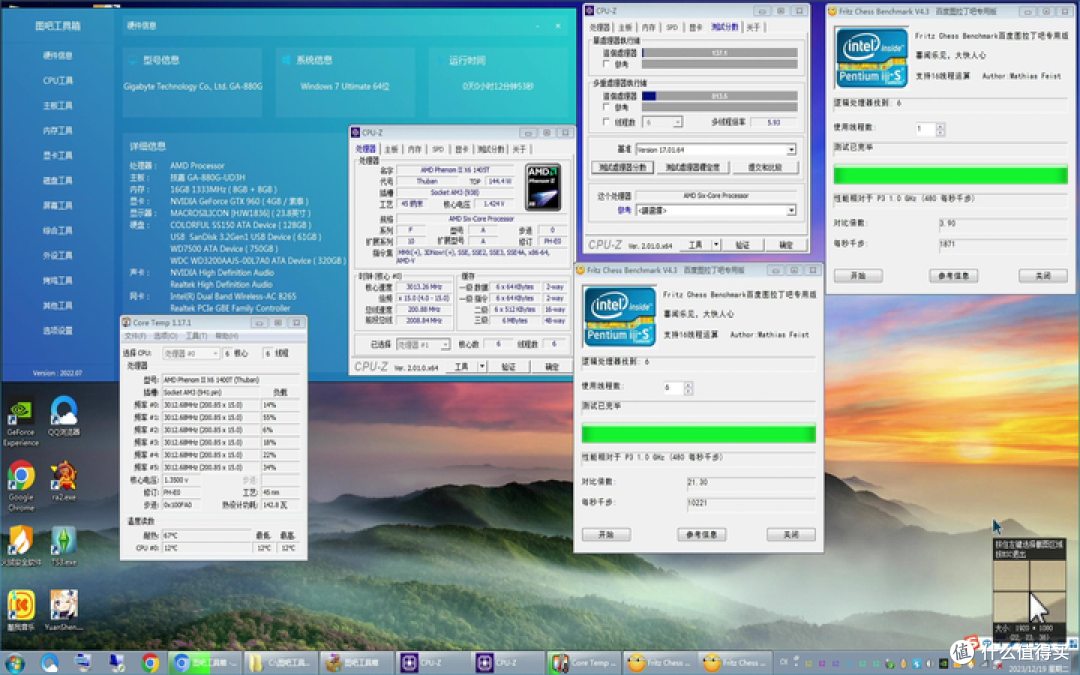The image size is (1080, 675).
Task: Click the 核心速度 3013.26 MHz field
Action: point(424,287)
